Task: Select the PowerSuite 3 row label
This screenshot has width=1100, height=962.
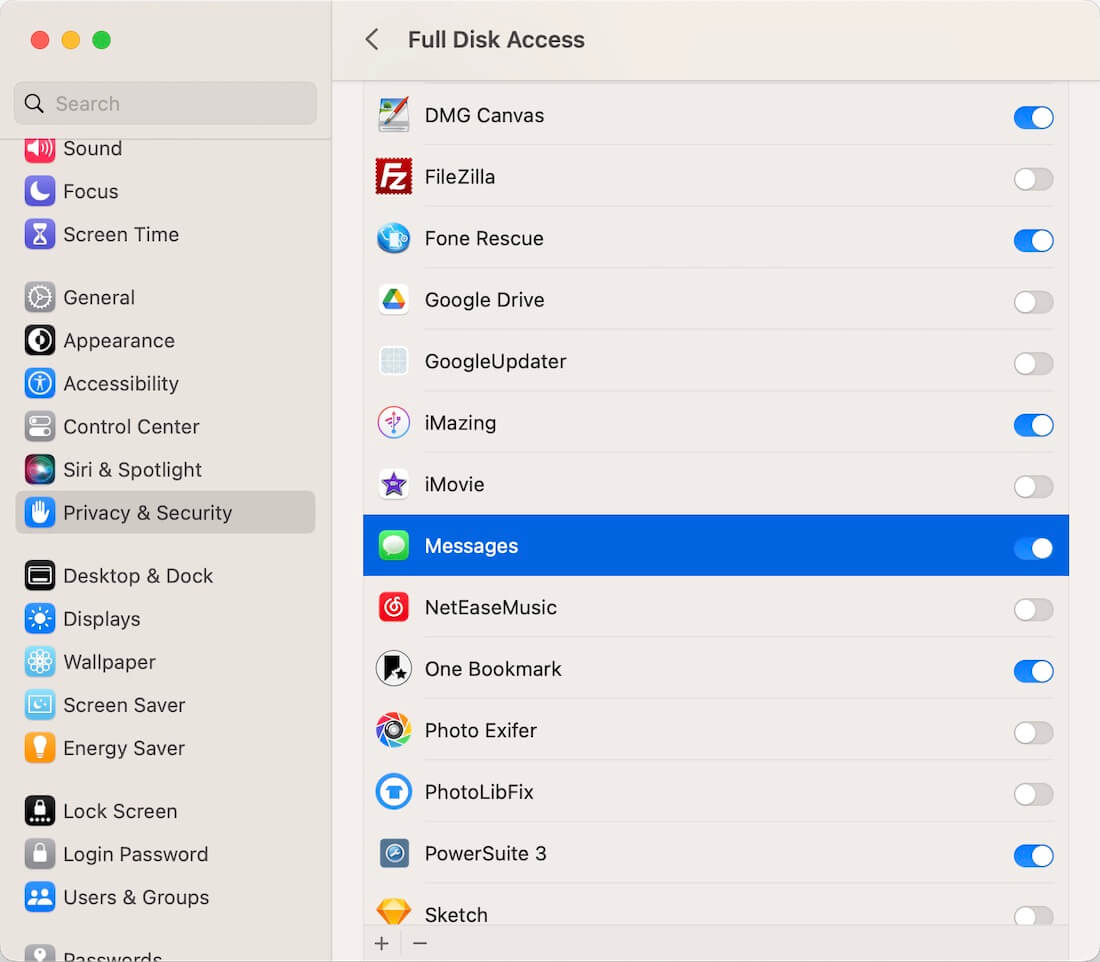Action: (485, 854)
